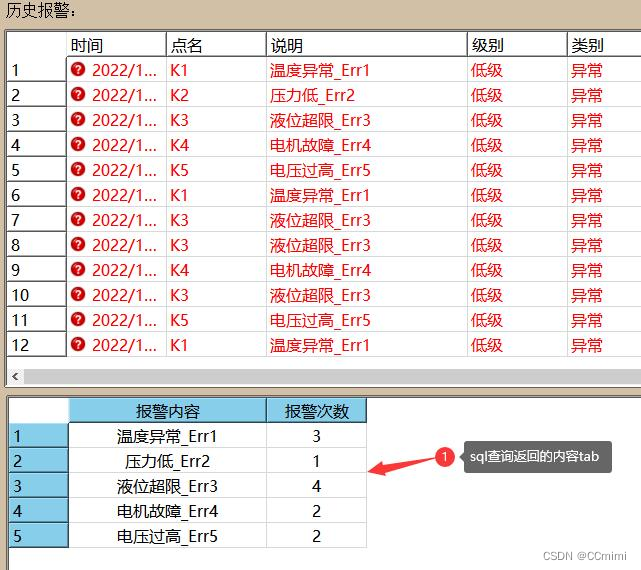The height and width of the screenshot is (570, 641).
Task: Click the black 电机故障_Err4 statistics cell
Action: coord(167,511)
